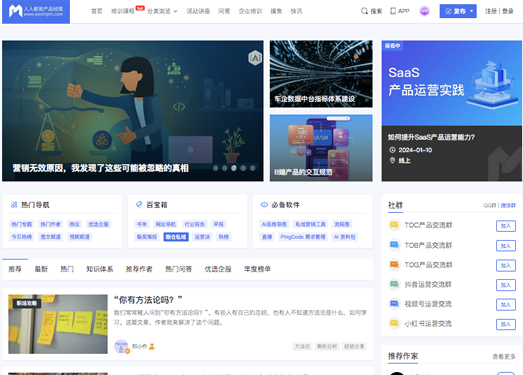Open the 营销无效原因 main banner image
The height and width of the screenshot is (375, 523).
pos(133,111)
